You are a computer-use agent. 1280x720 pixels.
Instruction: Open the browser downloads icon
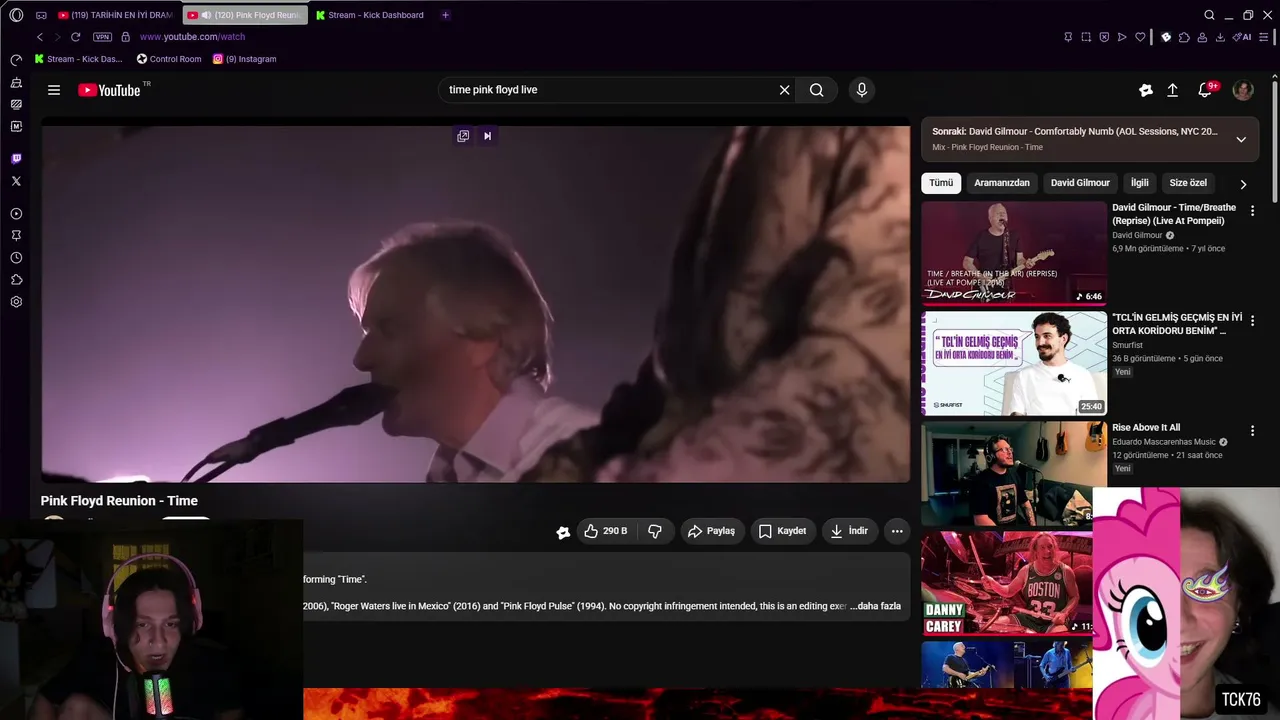tap(1220, 37)
